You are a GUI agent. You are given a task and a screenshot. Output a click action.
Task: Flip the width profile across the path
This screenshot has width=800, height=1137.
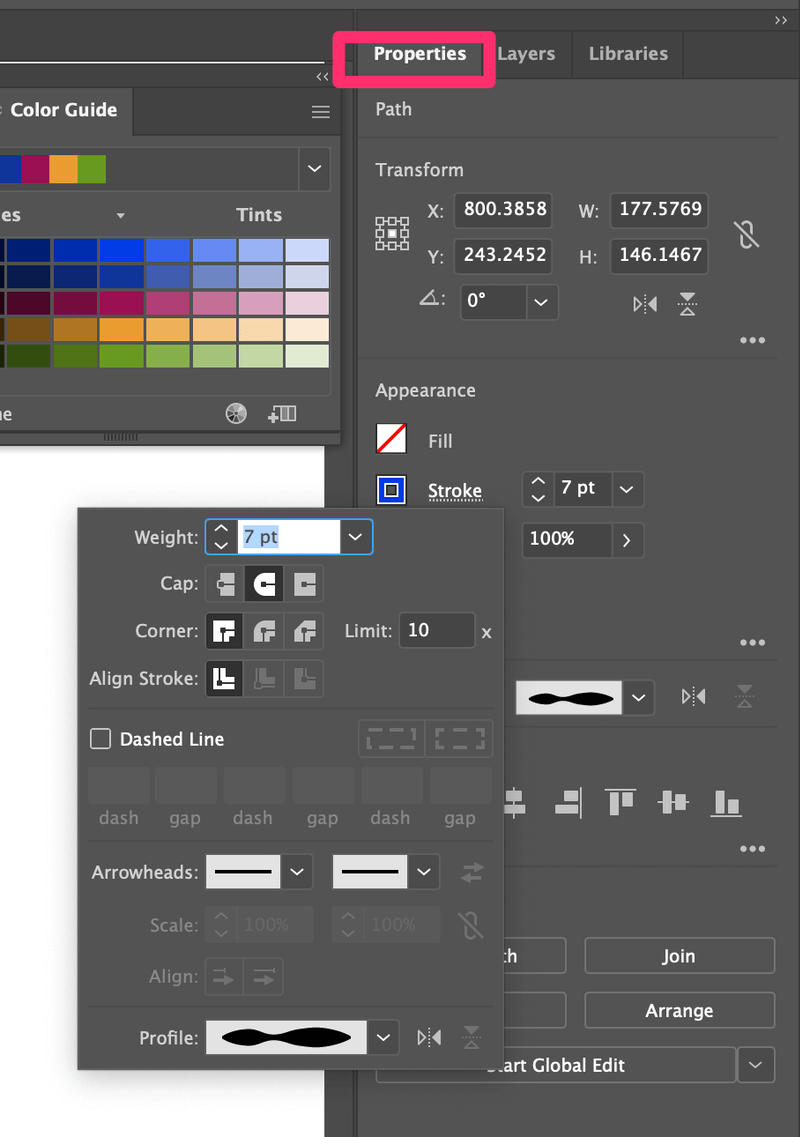[429, 1037]
